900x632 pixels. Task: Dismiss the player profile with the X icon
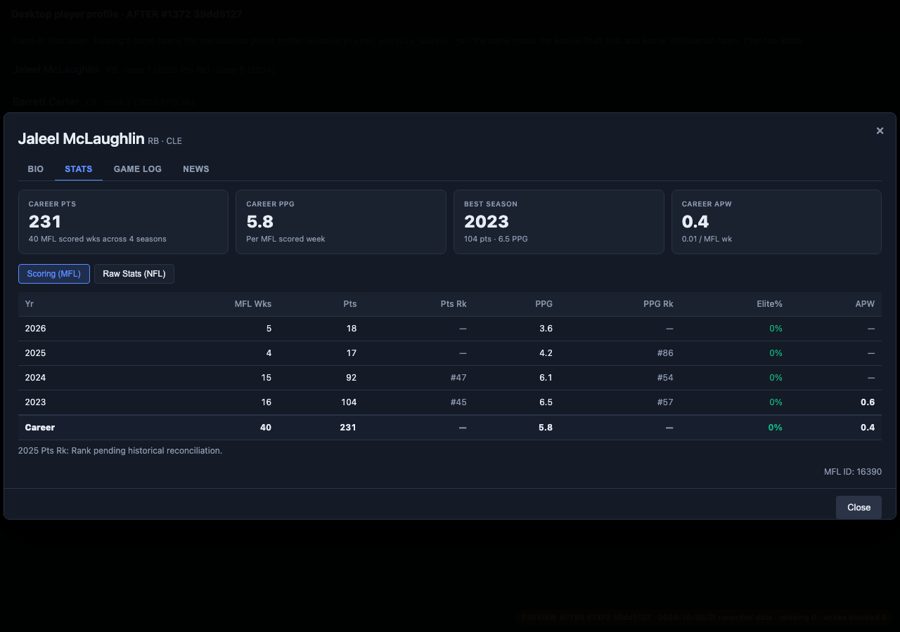(x=879, y=131)
